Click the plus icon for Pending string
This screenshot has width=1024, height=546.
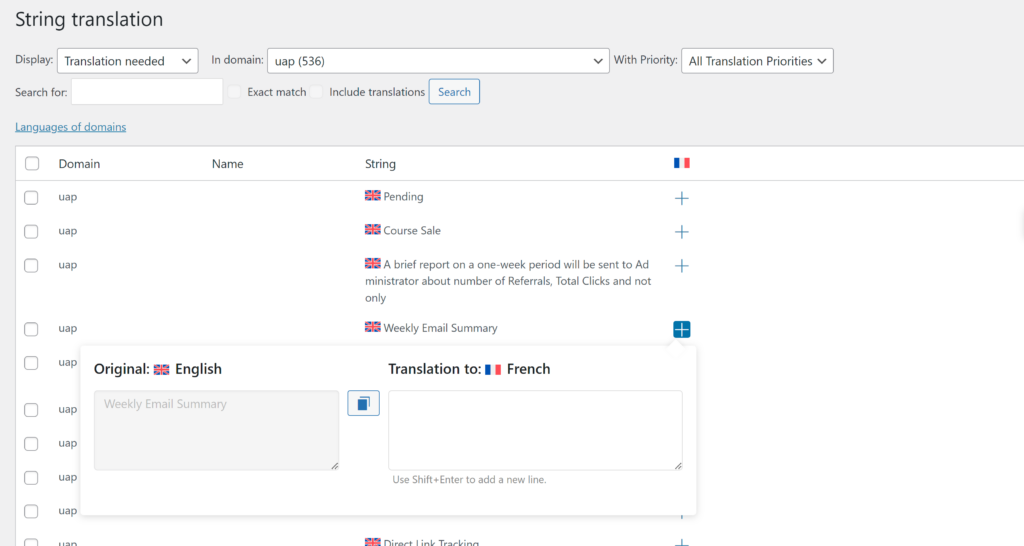(x=681, y=198)
